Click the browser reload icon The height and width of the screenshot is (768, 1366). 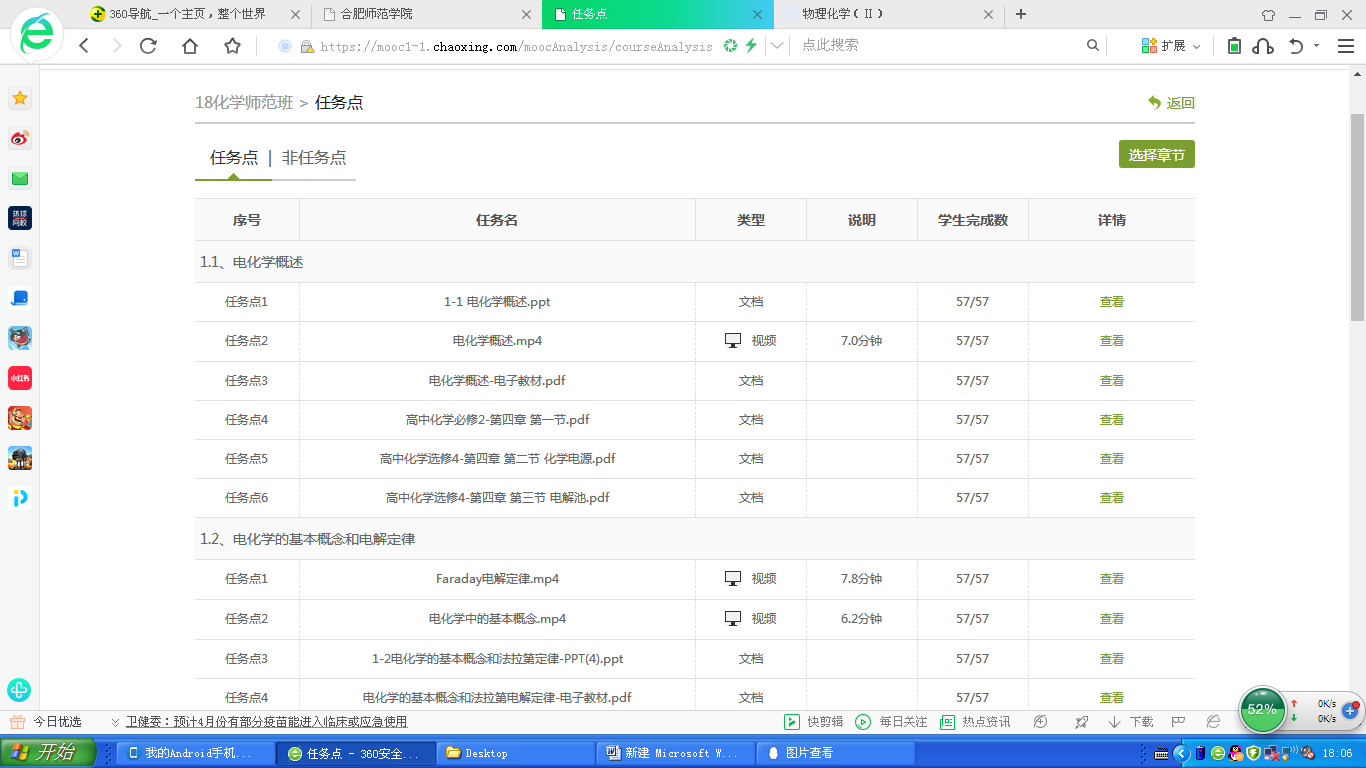coord(148,46)
